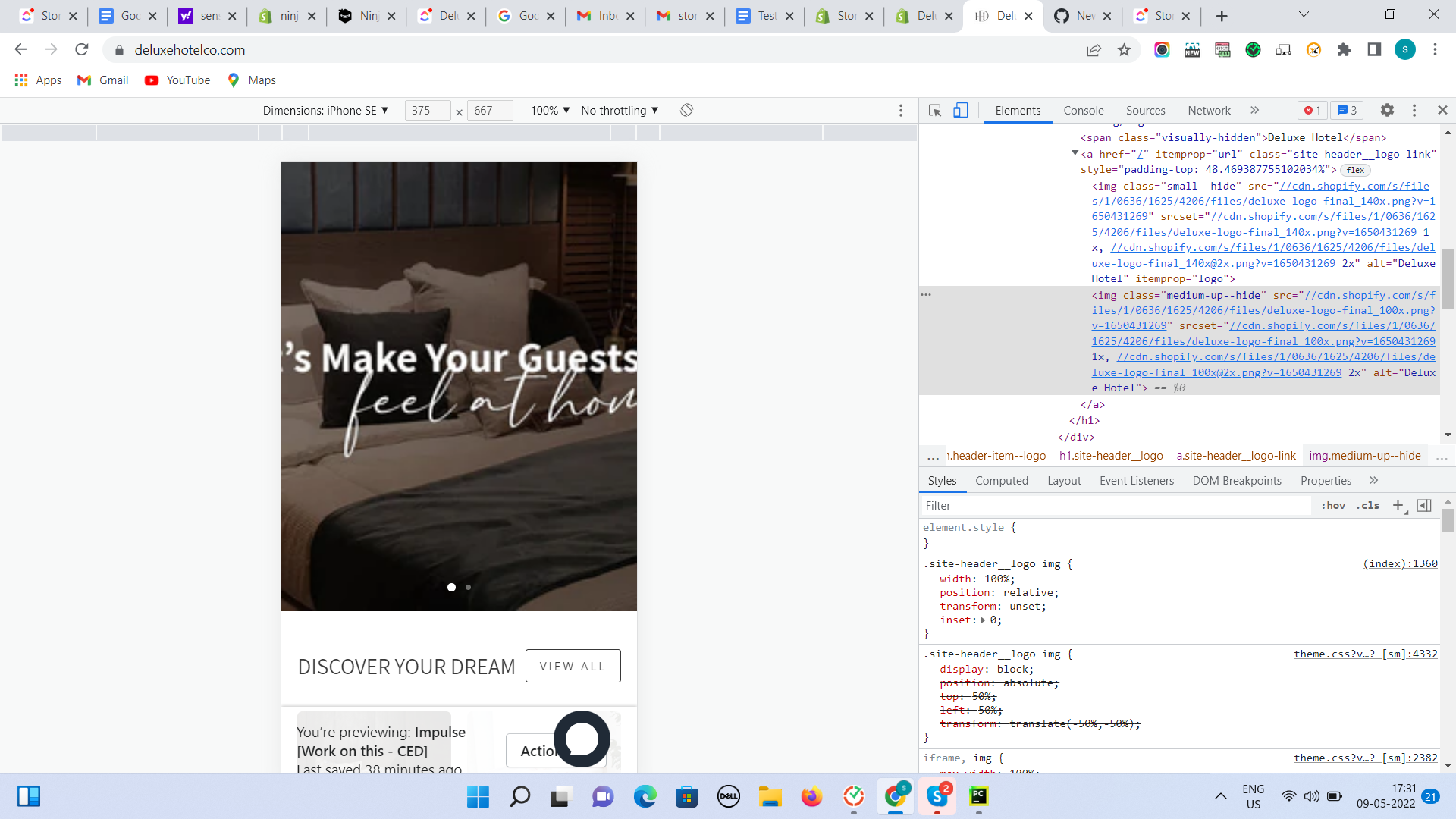Open the DevTools settings gear
This screenshot has width=1456, height=819.
point(1387,111)
